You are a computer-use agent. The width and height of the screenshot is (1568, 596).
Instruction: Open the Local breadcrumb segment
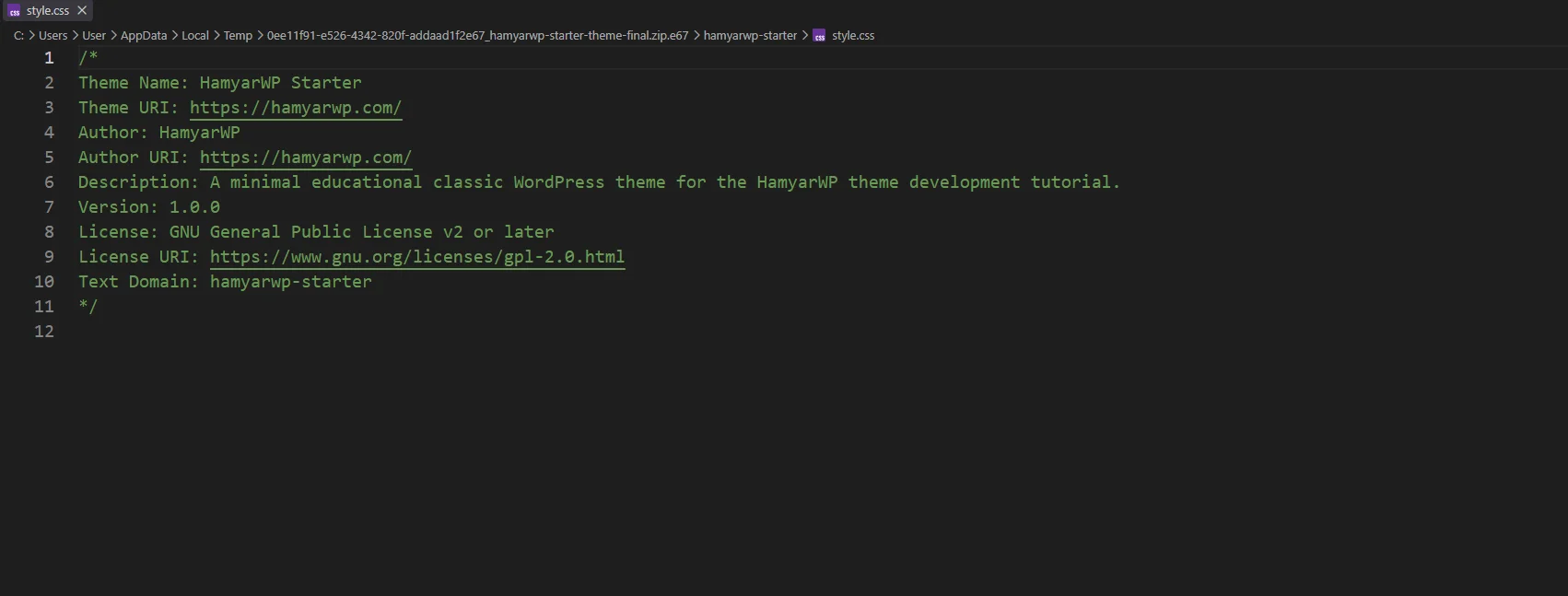[195, 35]
